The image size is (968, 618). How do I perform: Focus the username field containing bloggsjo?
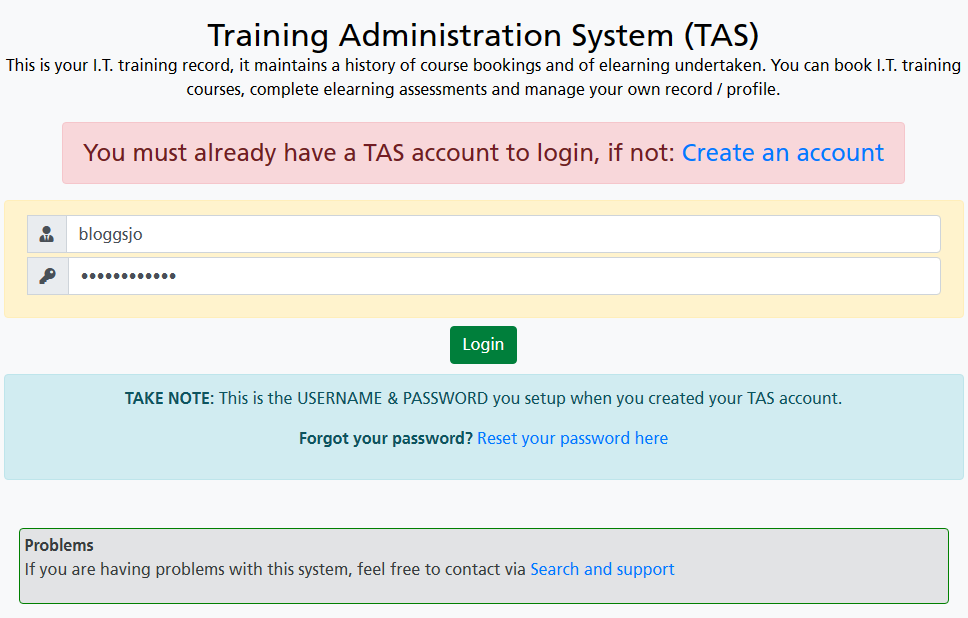tap(503, 234)
